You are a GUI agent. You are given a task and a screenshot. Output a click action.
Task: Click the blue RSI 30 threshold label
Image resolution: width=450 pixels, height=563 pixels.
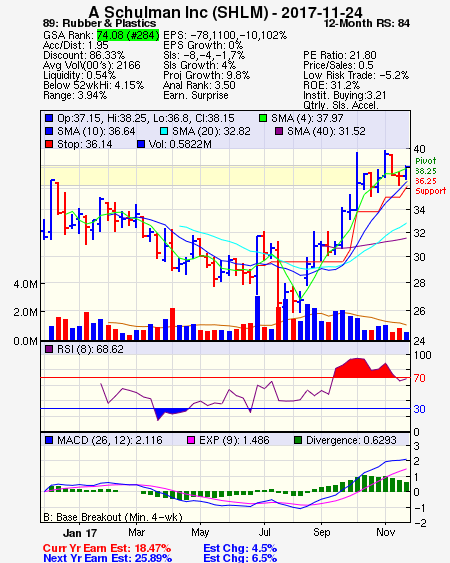pyautogui.click(x=419, y=409)
